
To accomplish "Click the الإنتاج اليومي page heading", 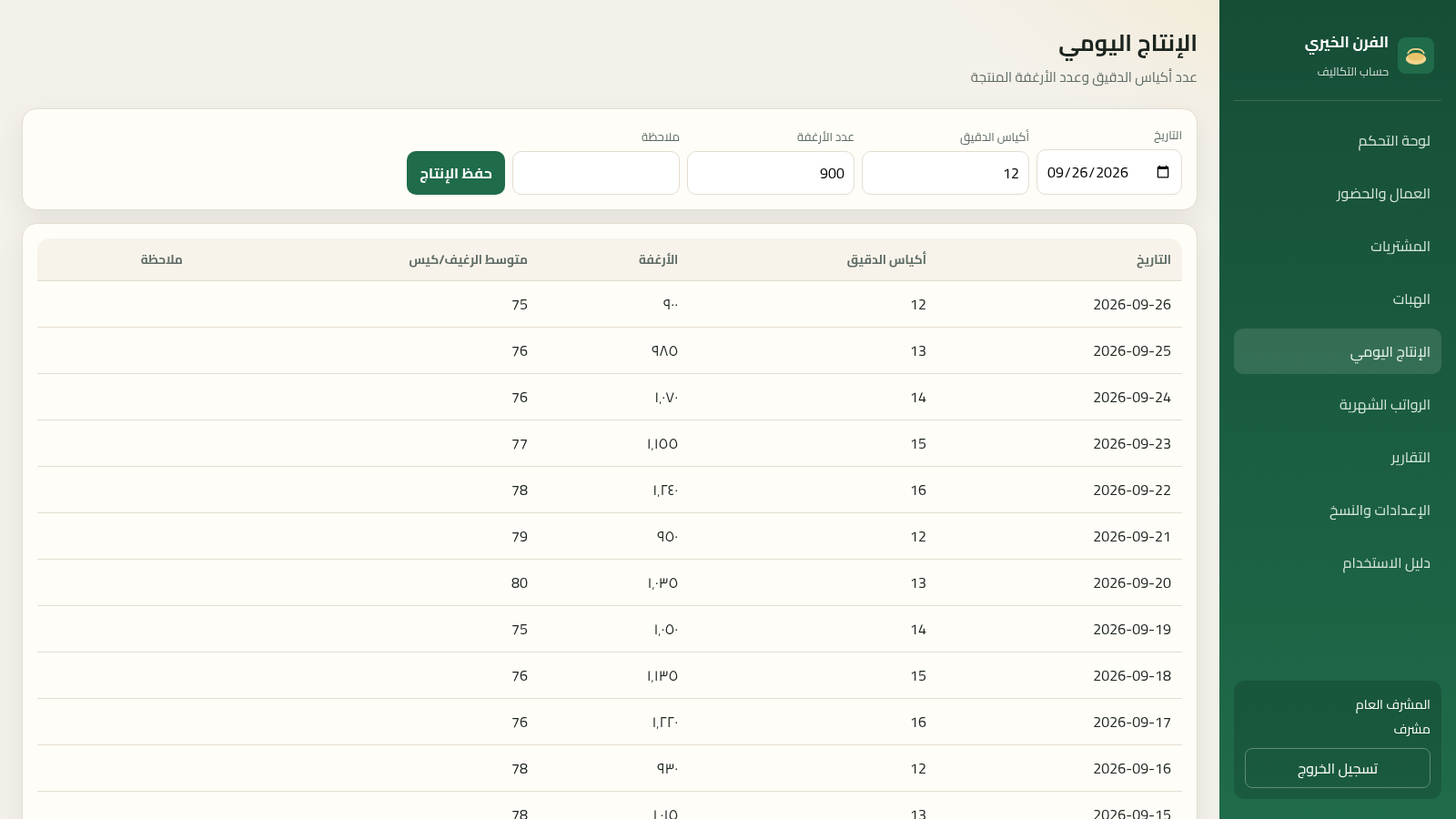I will [1127, 44].
